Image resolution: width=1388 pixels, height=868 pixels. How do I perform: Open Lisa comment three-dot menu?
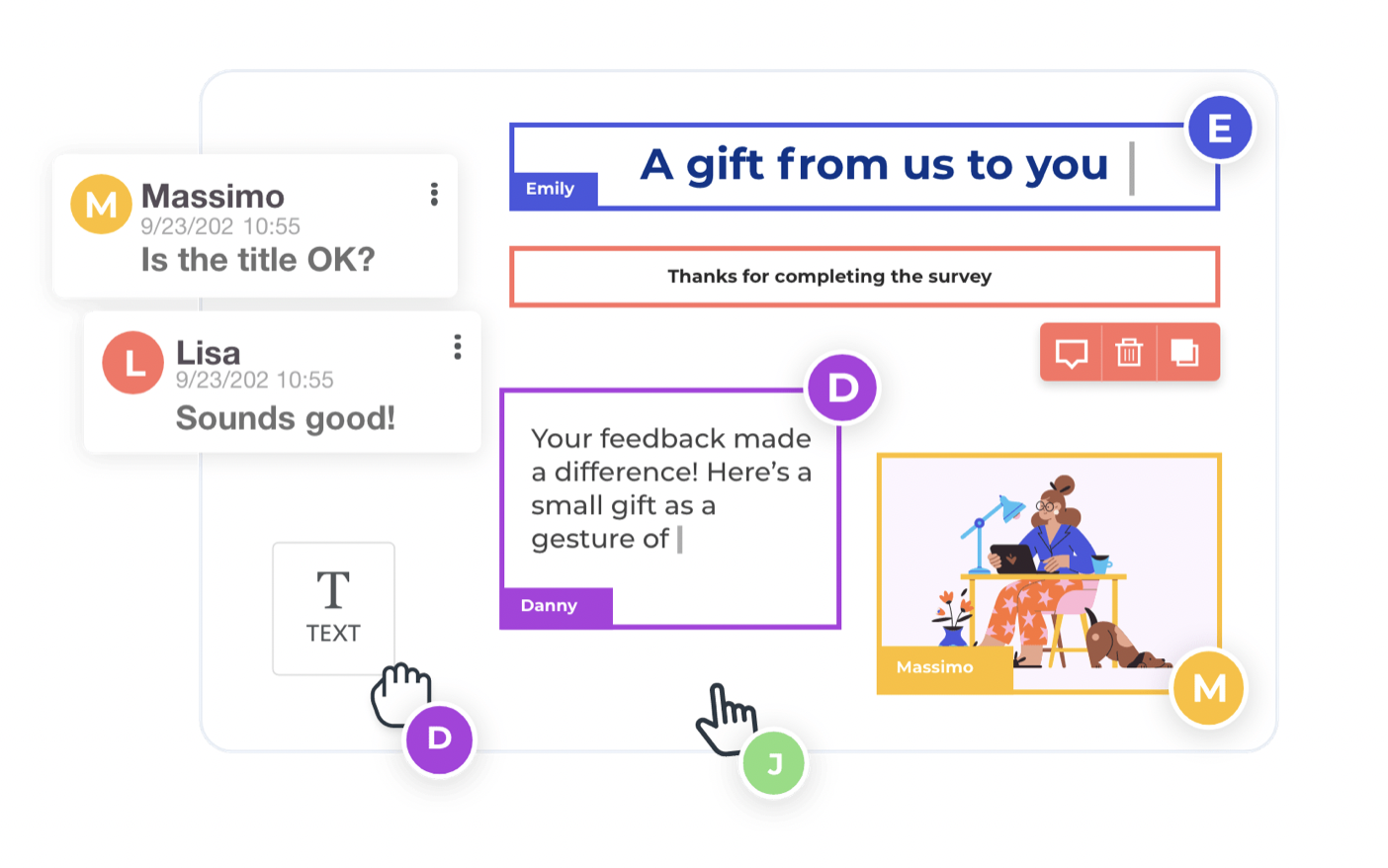click(x=457, y=347)
